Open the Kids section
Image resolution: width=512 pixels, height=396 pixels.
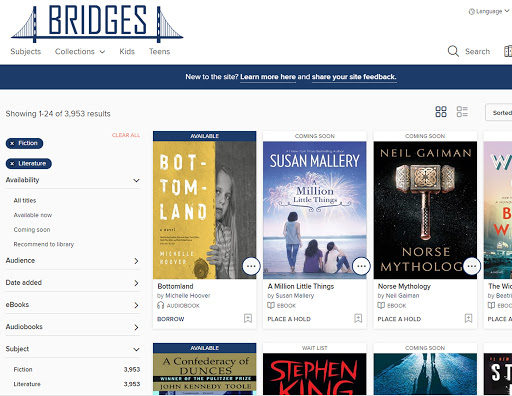tap(127, 52)
